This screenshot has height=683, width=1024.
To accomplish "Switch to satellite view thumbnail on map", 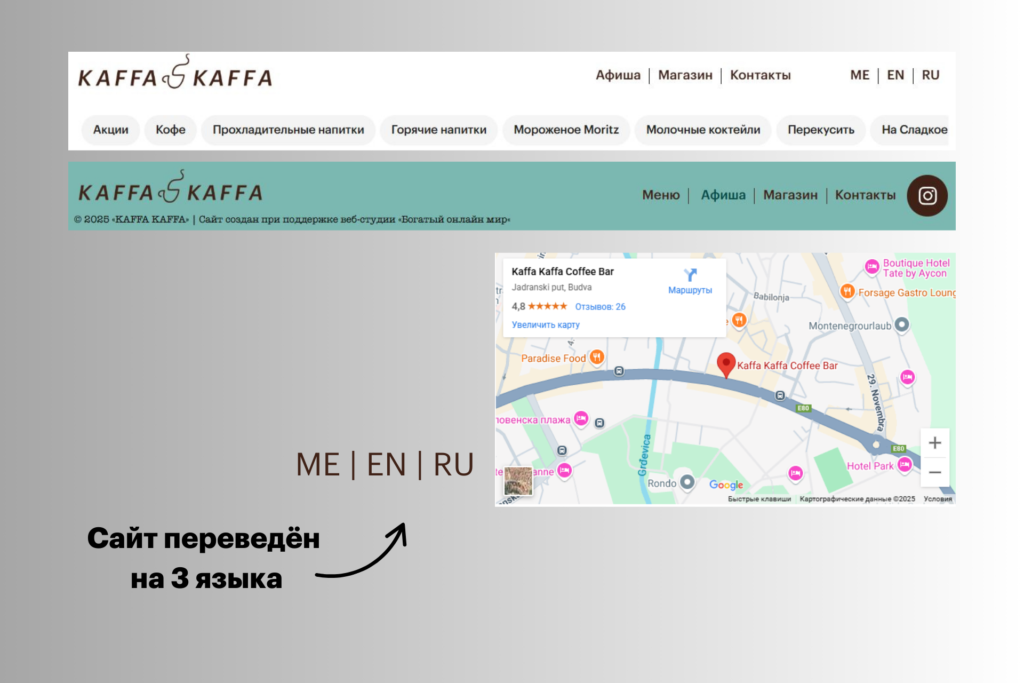I will pos(518,481).
